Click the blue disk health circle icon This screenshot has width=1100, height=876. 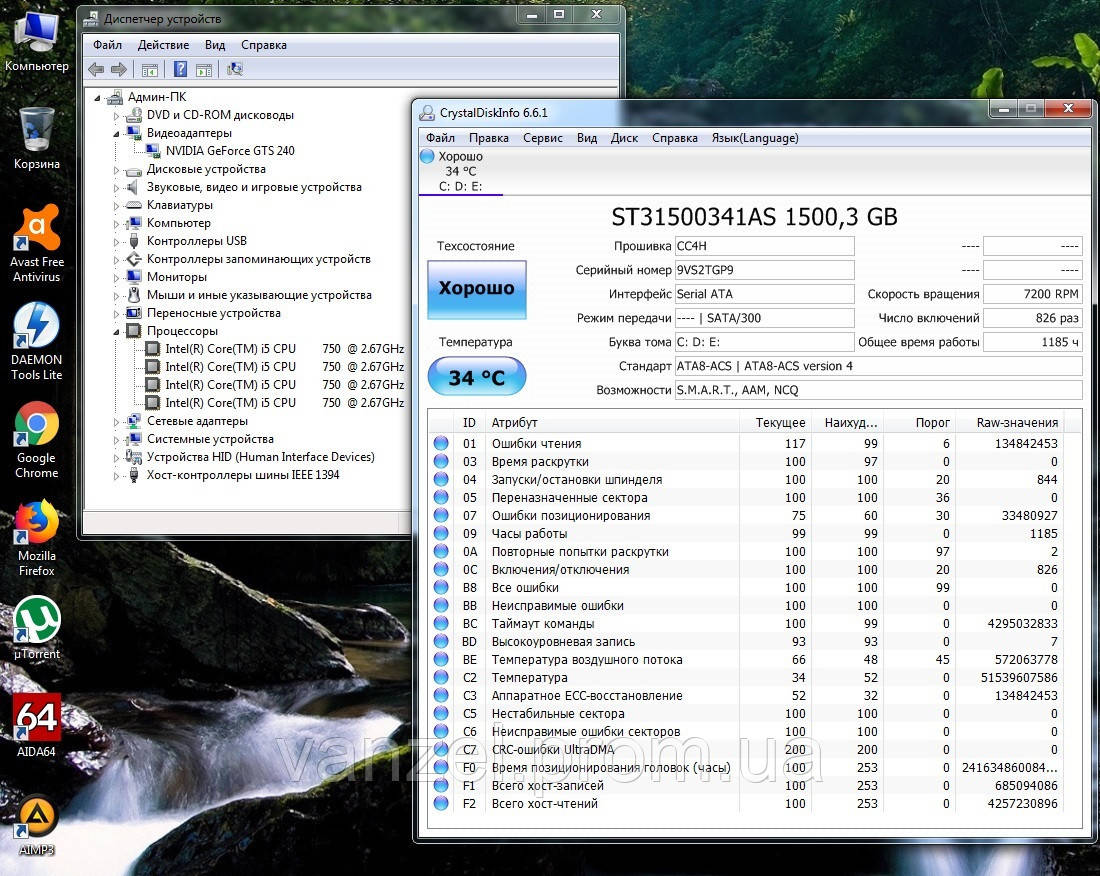tap(427, 156)
